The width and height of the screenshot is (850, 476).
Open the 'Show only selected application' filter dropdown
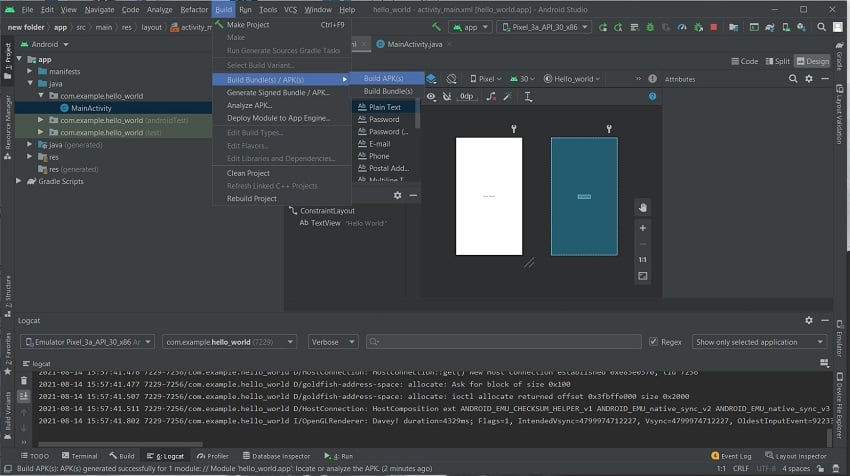[760, 342]
